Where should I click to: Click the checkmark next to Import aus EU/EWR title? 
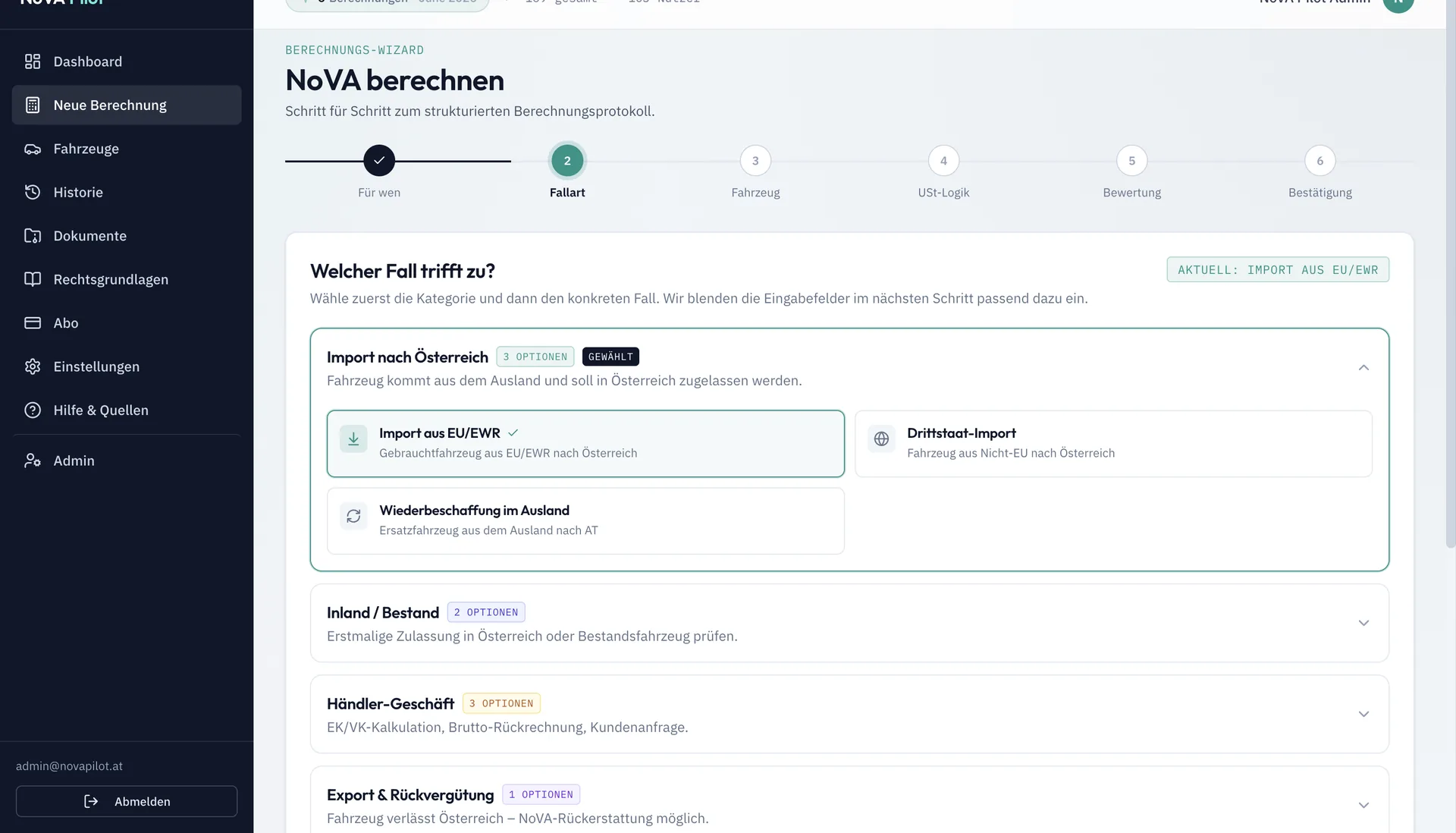tap(513, 433)
